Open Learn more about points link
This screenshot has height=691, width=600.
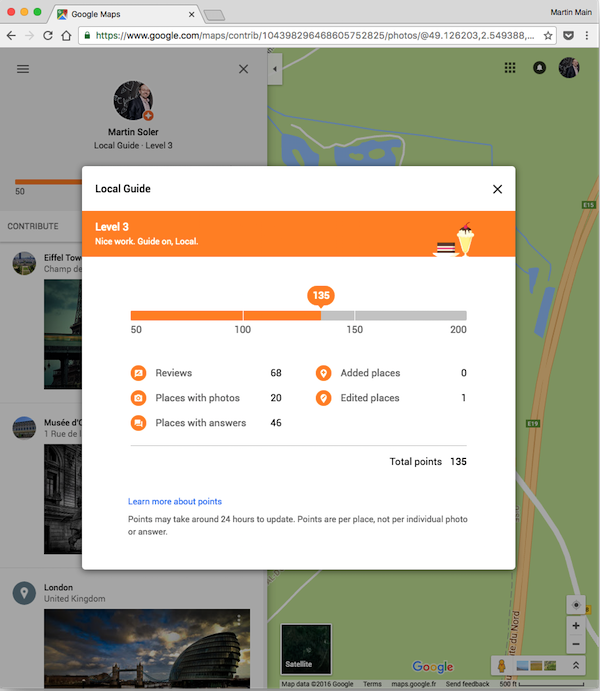click(174, 502)
